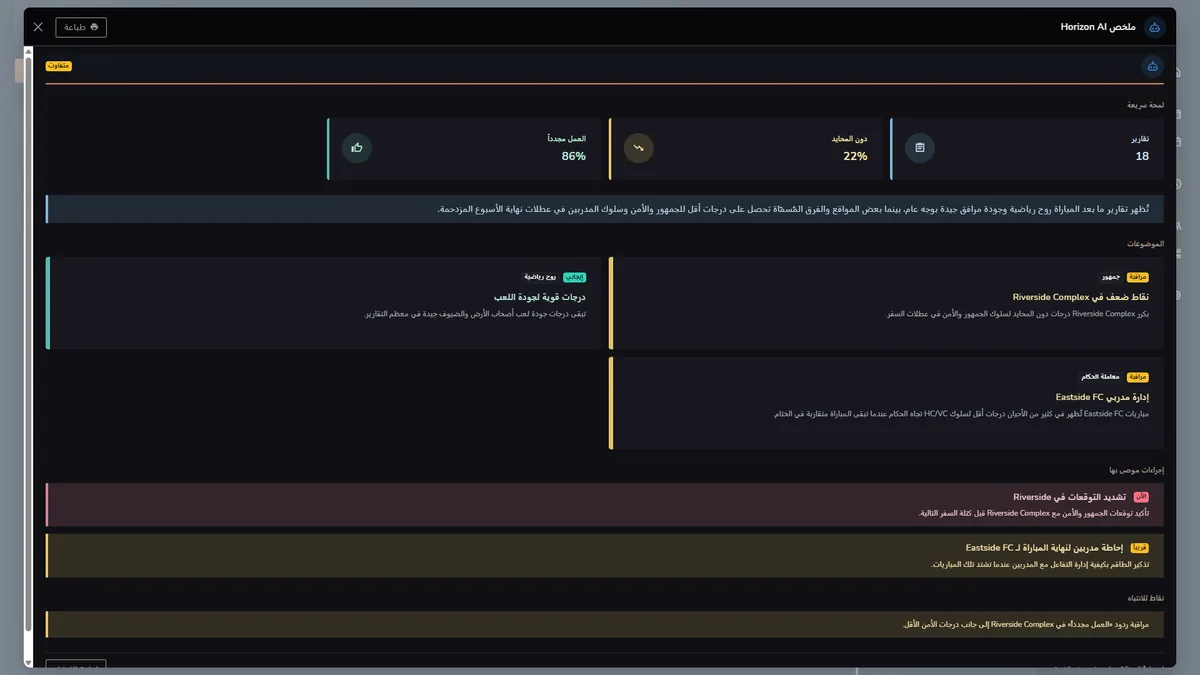Click the ملخص Horizon AI dialog title
Screen dimensions: 1200x675
(1098, 27)
